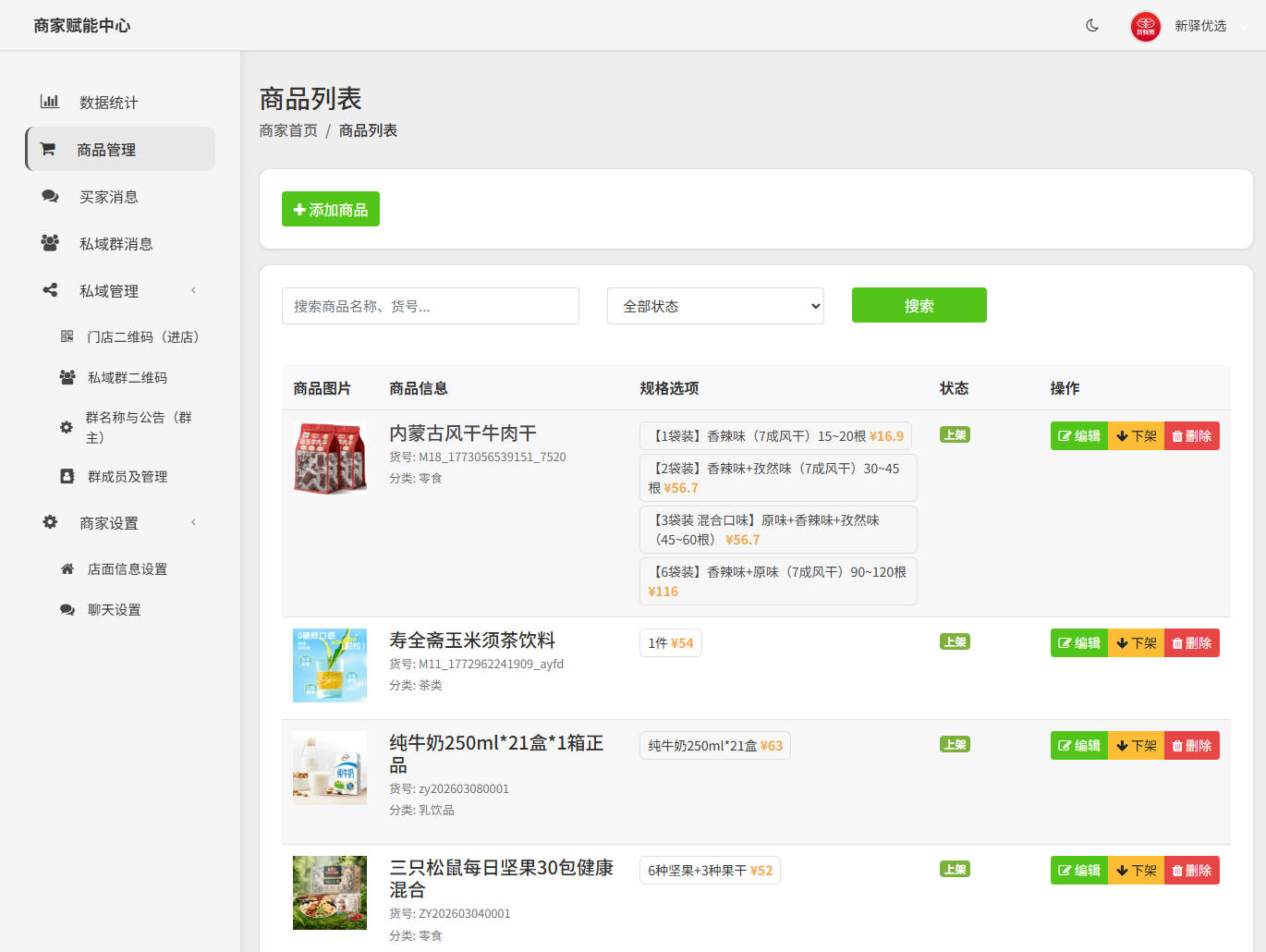Select the 数据统计 bar chart icon
Viewport: 1266px width, 952px height.
(x=50, y=102)
